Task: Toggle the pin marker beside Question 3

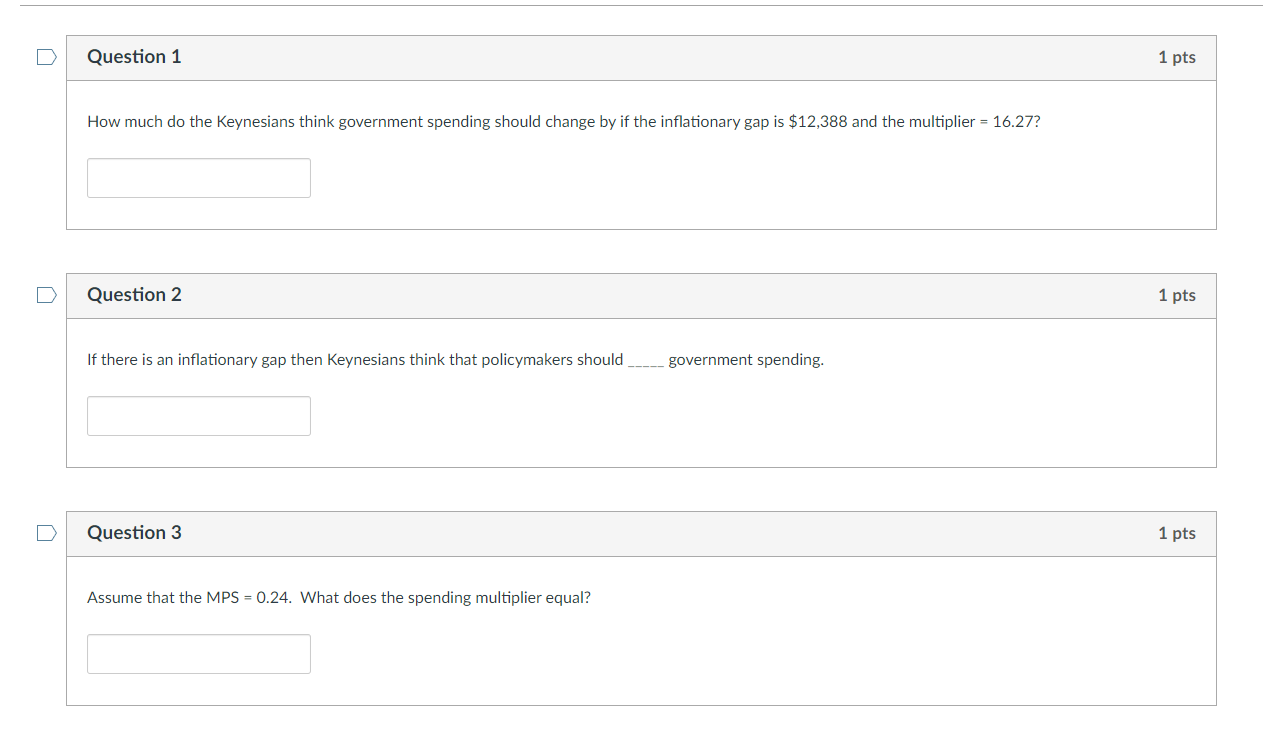Action: coord(45,533)
